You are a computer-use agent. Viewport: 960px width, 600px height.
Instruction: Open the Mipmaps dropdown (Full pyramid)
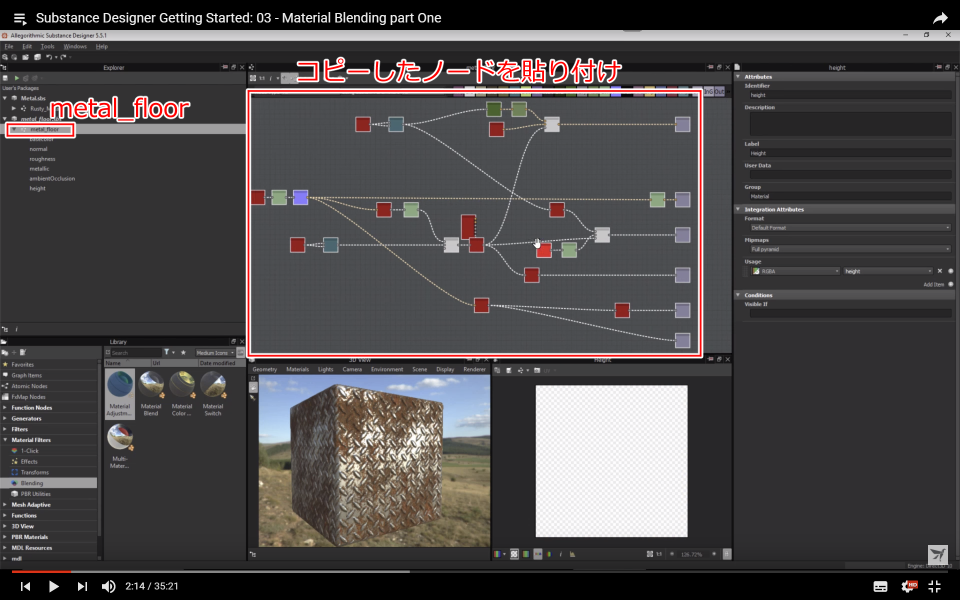click(x=850, y=249)
